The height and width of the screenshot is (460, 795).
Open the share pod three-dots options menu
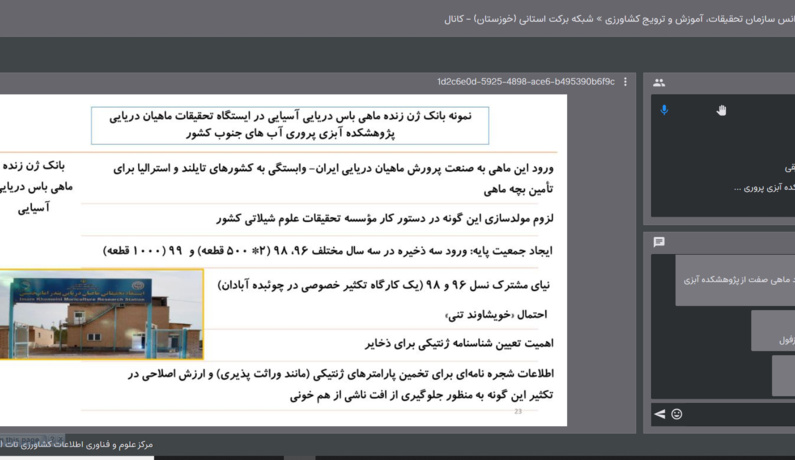pyautogui.click(x=625, y=82)
